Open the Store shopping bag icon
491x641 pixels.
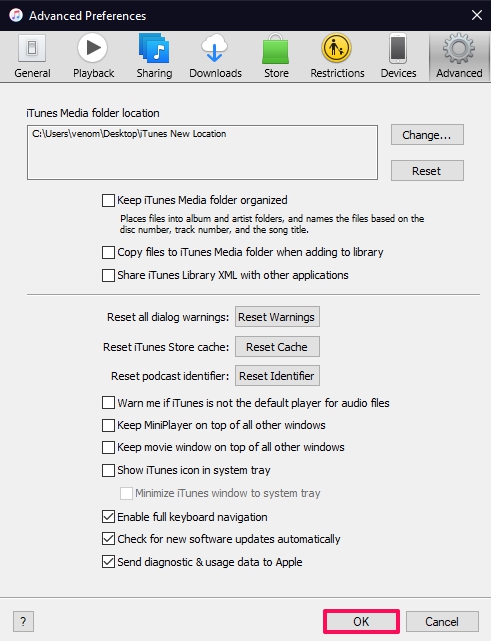(x=276, y=49)
